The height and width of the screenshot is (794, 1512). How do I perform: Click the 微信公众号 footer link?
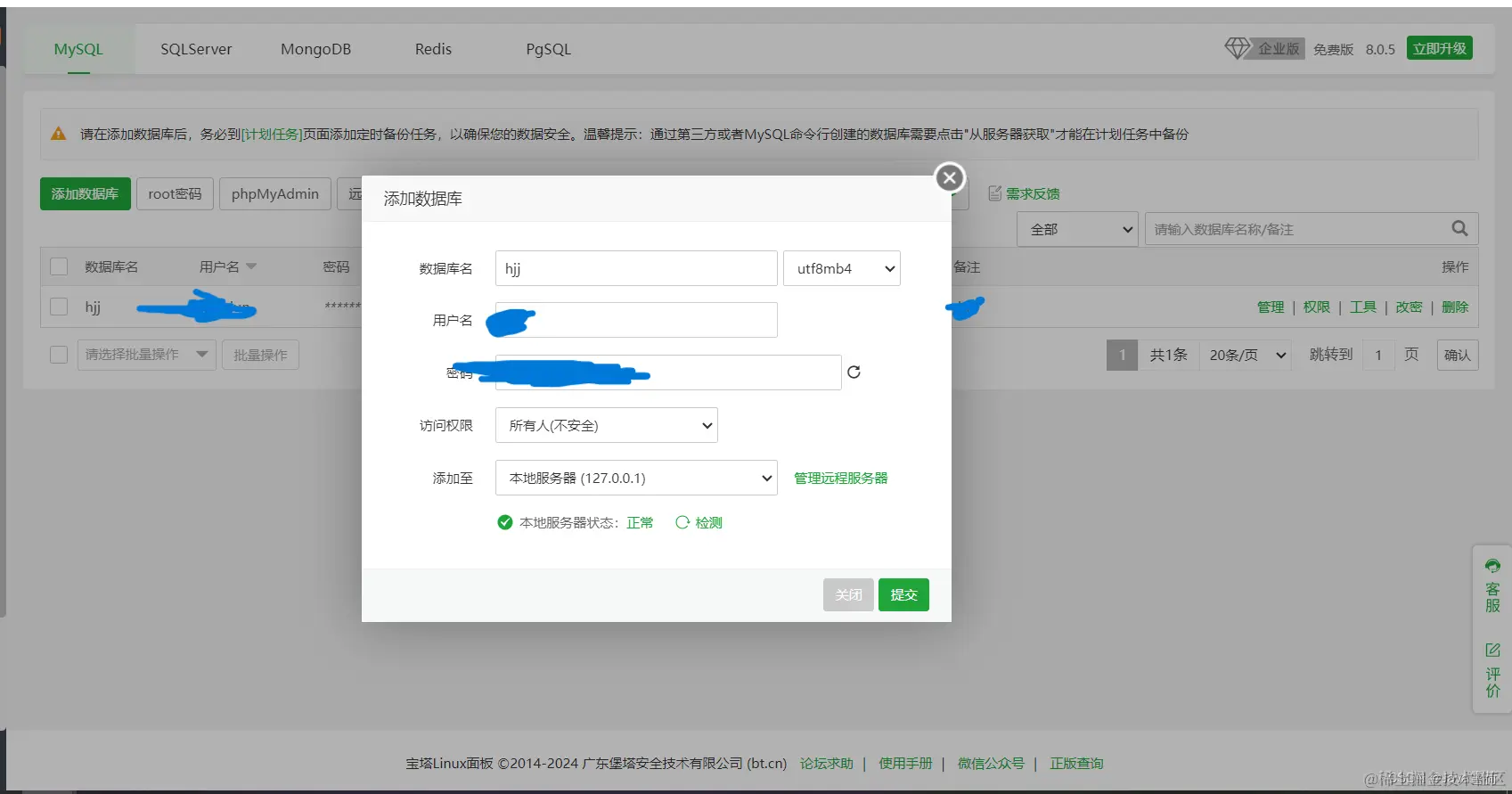991,763
